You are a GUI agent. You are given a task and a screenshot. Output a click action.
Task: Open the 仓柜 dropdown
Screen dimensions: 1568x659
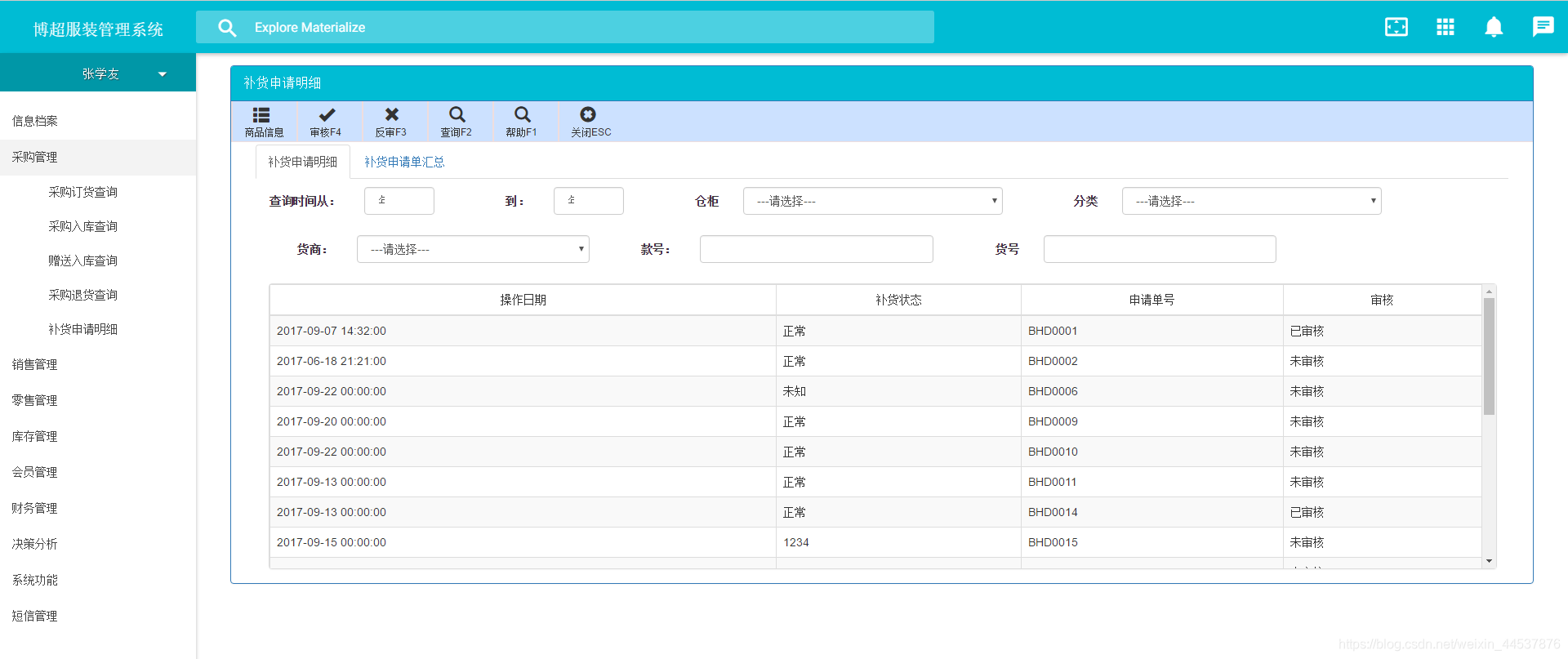pos(872,201)
